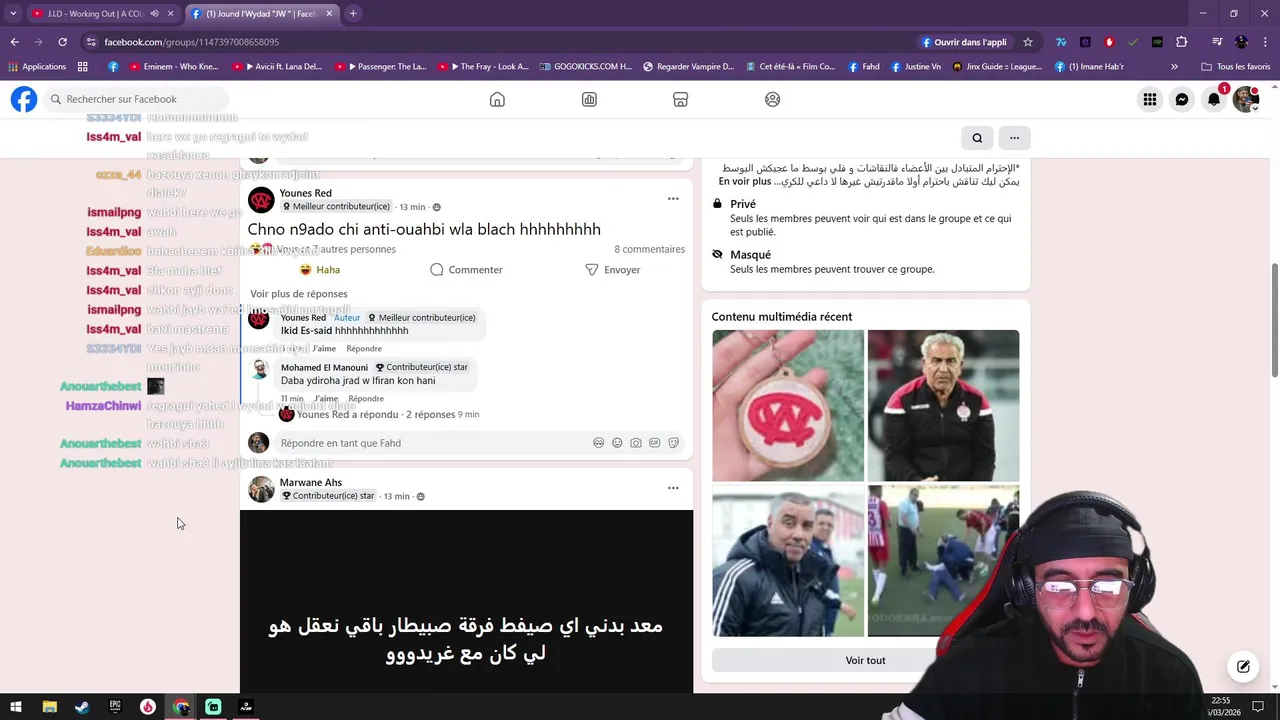
Task: Open grey-haired coach media thumbnail
Action: (943, 405)
